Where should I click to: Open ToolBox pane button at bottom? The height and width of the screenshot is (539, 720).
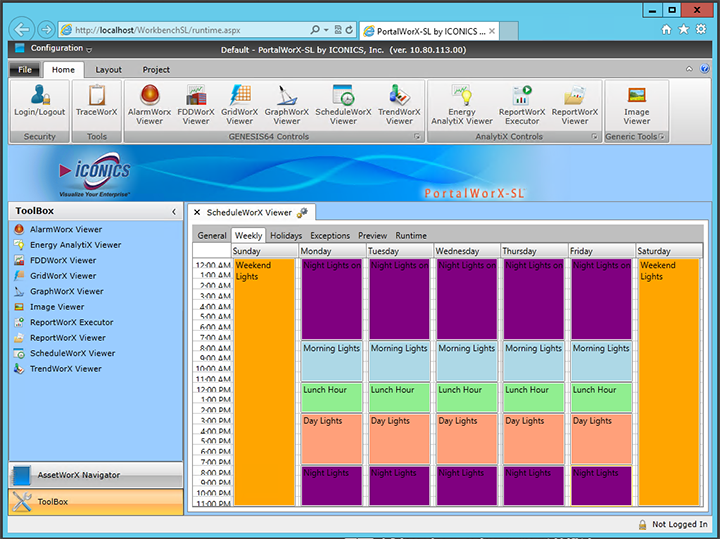coord(96,501)
